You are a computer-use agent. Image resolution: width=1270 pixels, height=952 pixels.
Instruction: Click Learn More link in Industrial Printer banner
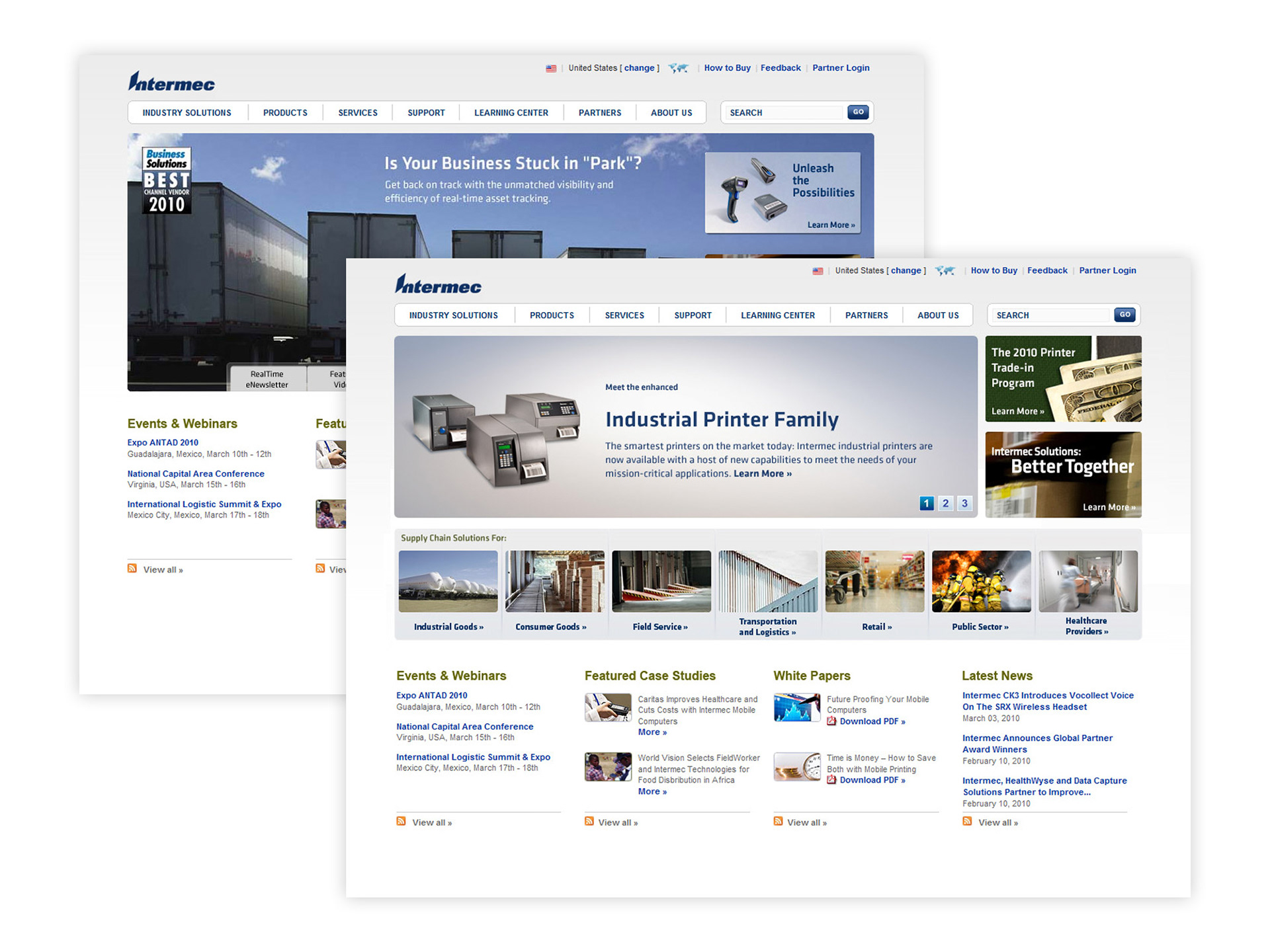[763, 474]
